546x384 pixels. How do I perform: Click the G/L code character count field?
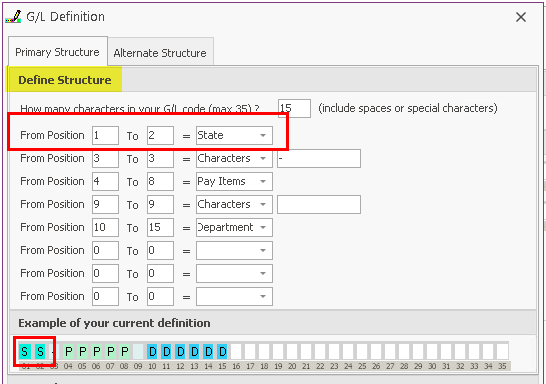[x=294, y=108]
